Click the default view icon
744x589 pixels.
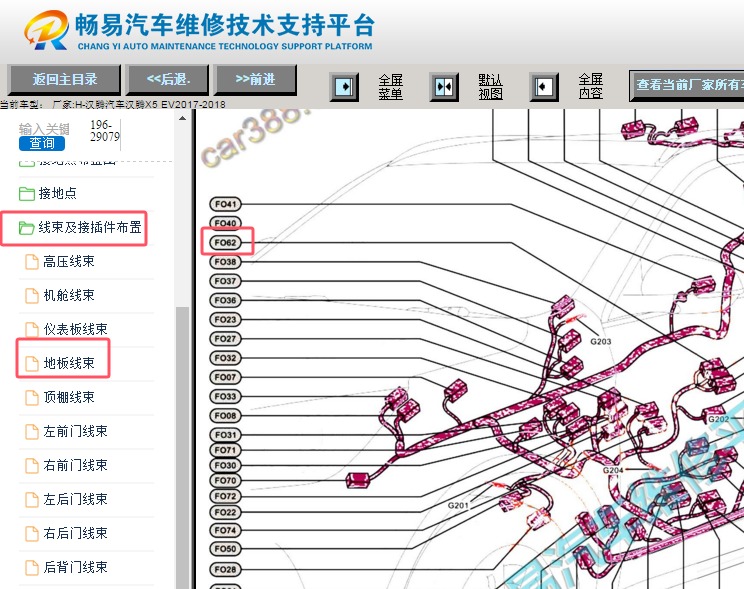tap(444, 87)
